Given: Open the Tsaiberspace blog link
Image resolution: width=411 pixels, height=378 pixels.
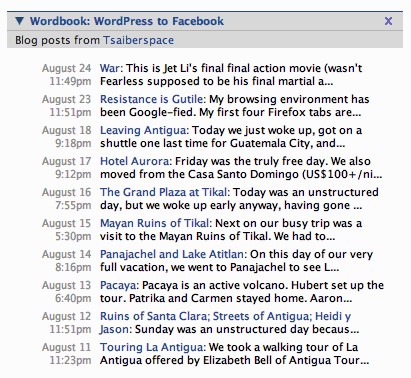Looking at the screenshot, I should [x=138, y=40].
